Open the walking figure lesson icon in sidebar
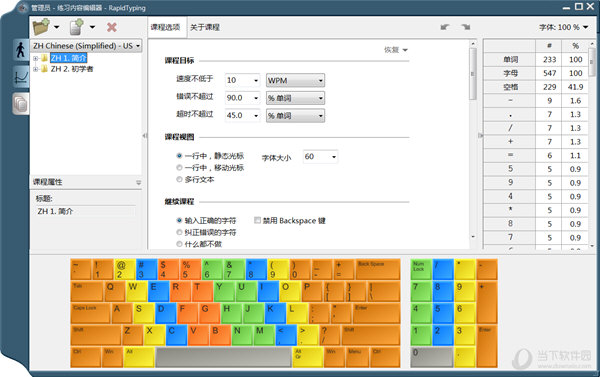The image size is (600, 377). click(21, 49)
